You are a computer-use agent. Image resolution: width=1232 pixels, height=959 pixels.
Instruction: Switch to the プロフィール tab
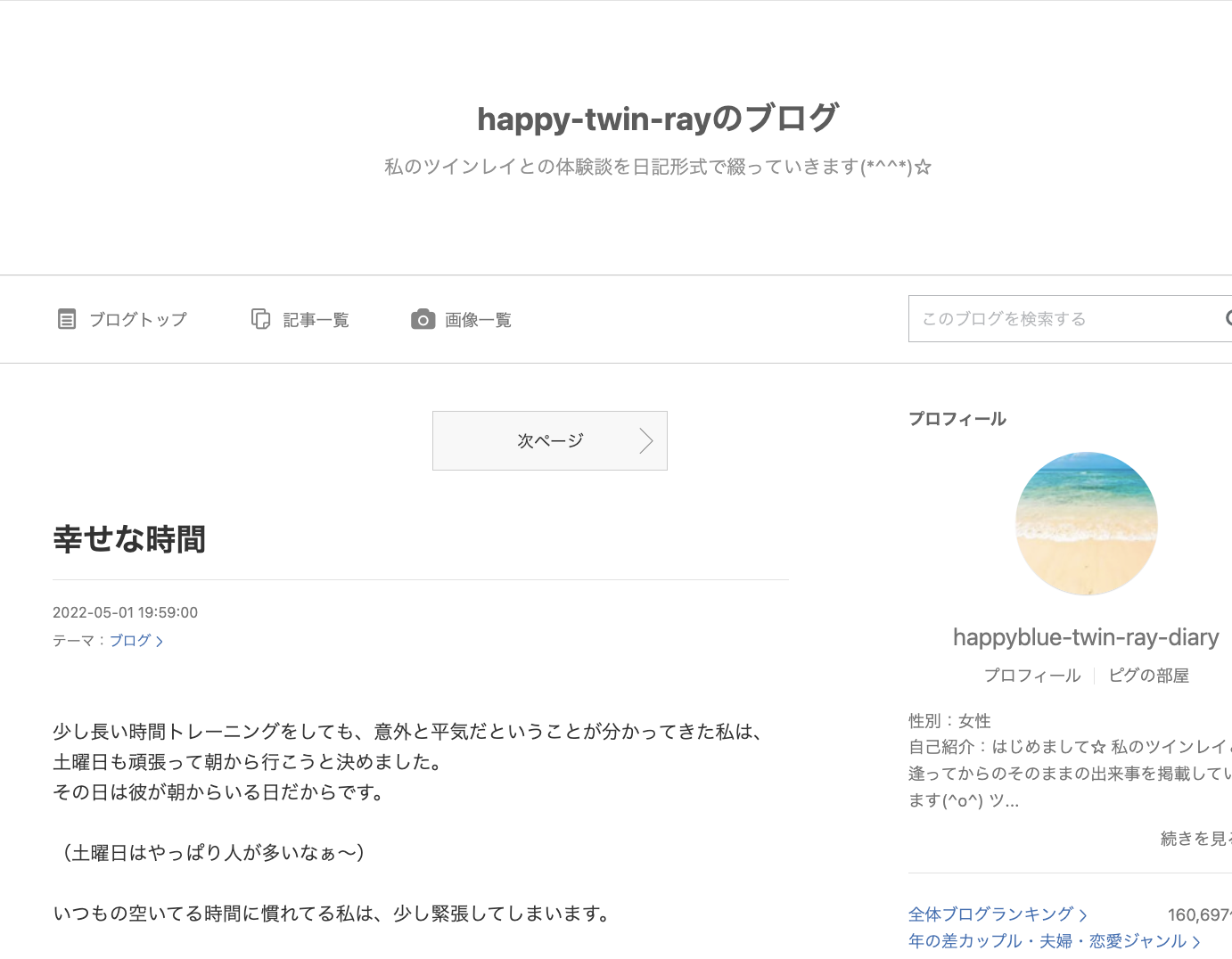click(x=1032, y=676)
